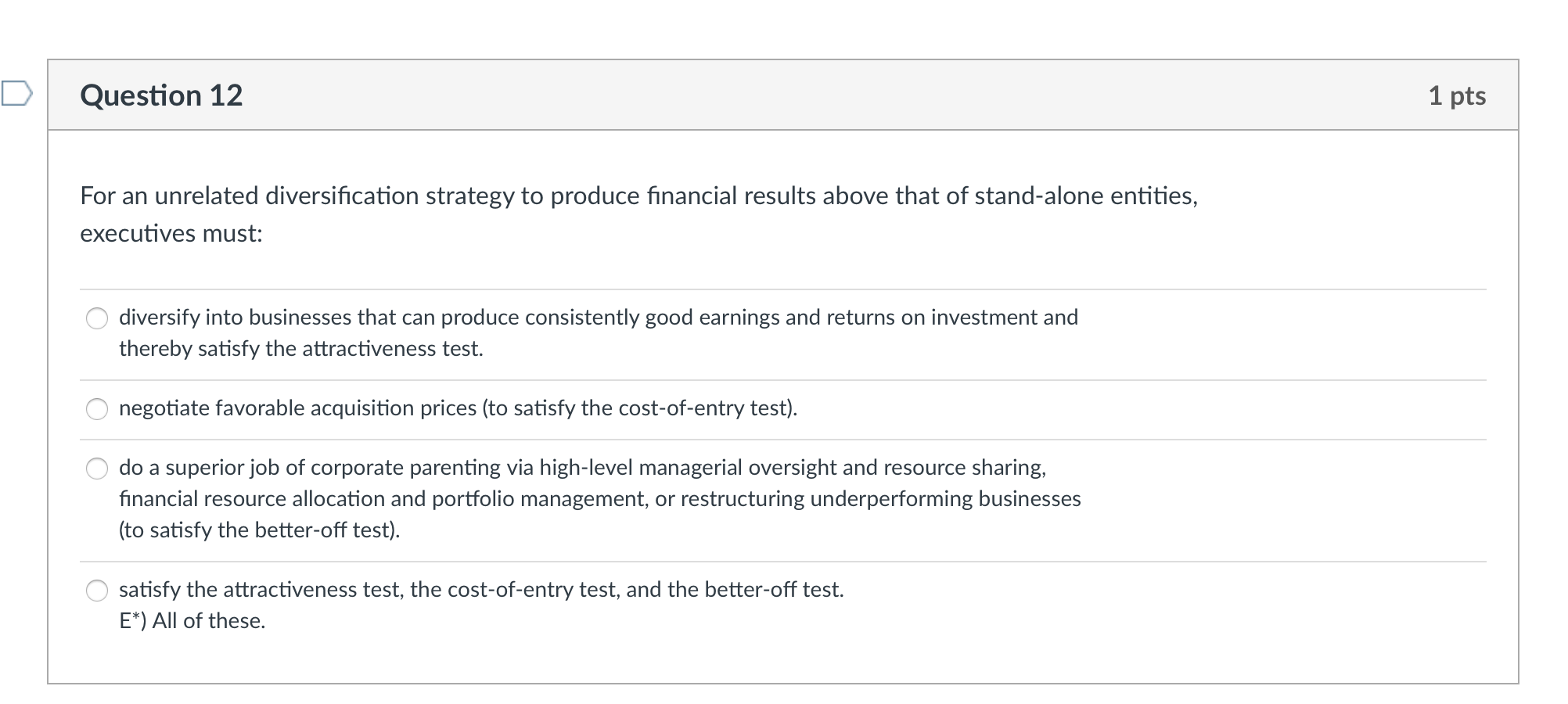Flag Question 12 with the bookmark icon

point(16,93)
